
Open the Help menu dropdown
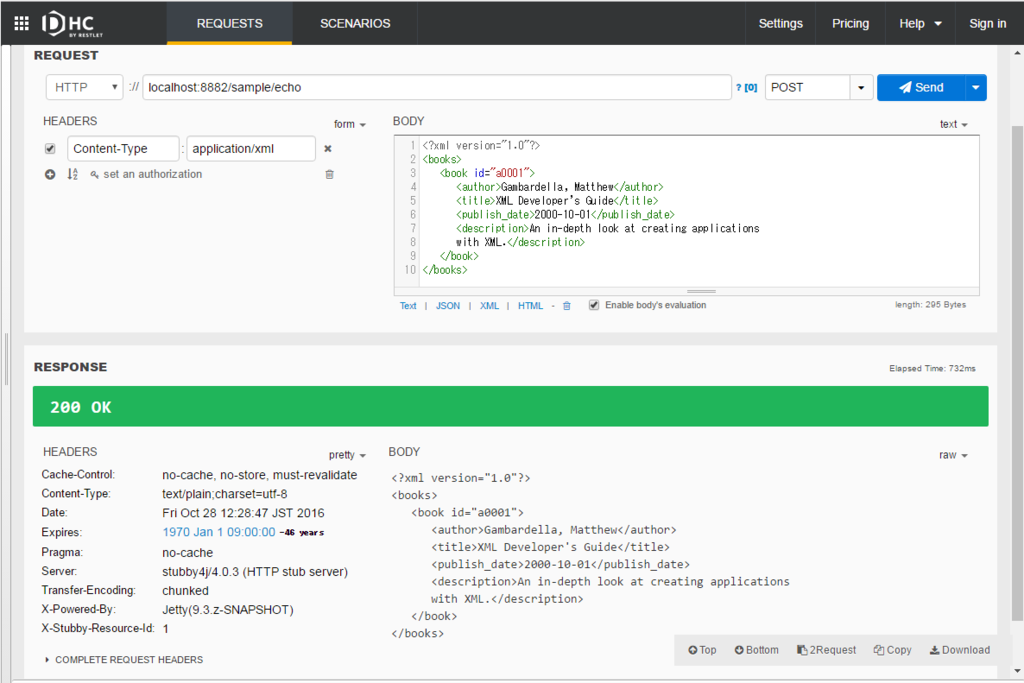920,24
